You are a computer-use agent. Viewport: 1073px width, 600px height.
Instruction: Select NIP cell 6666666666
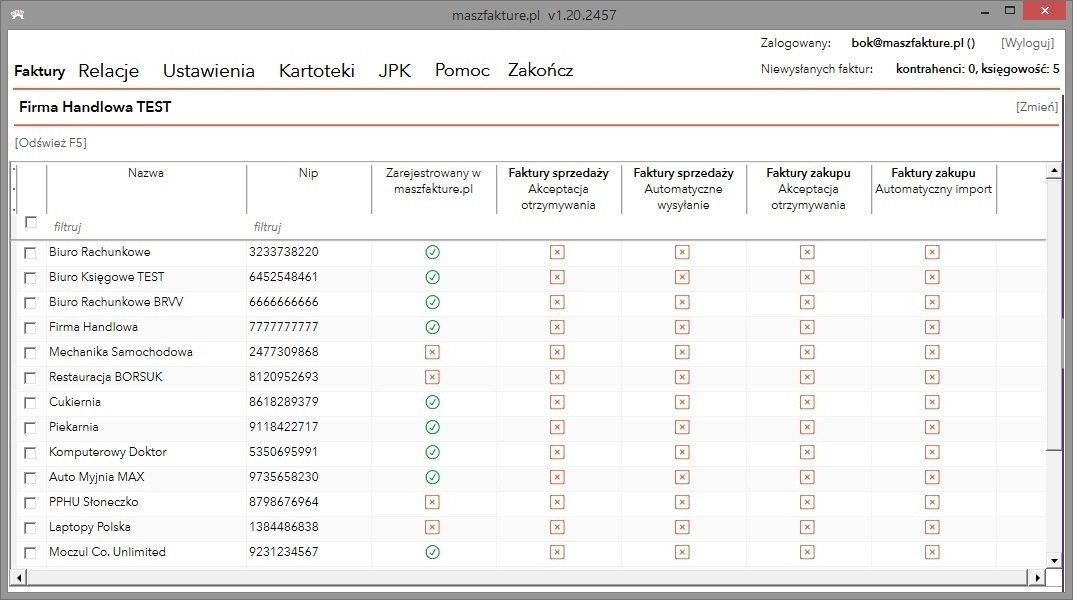(309, 302)
